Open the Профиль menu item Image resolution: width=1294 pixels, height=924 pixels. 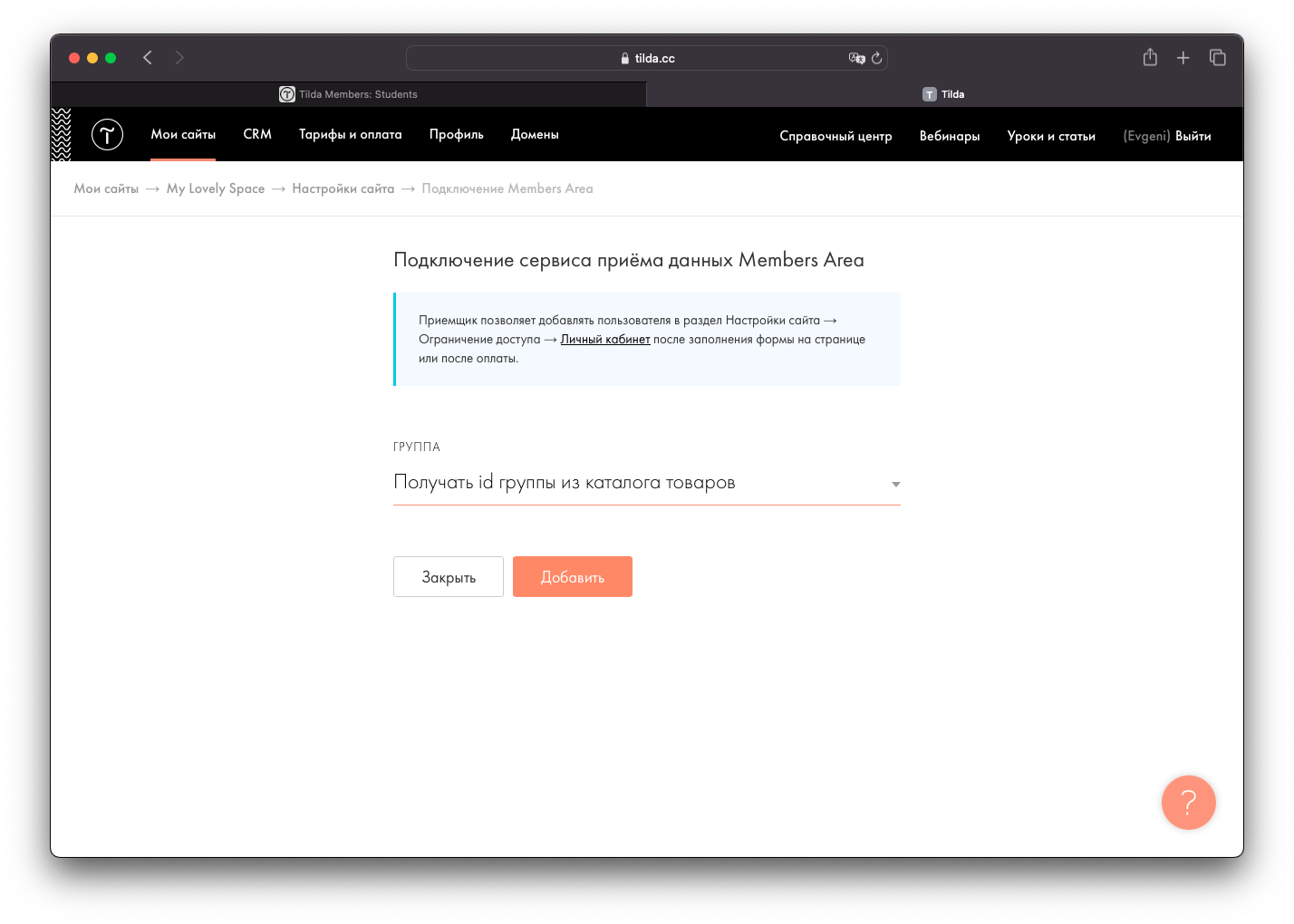click(457, 134)
